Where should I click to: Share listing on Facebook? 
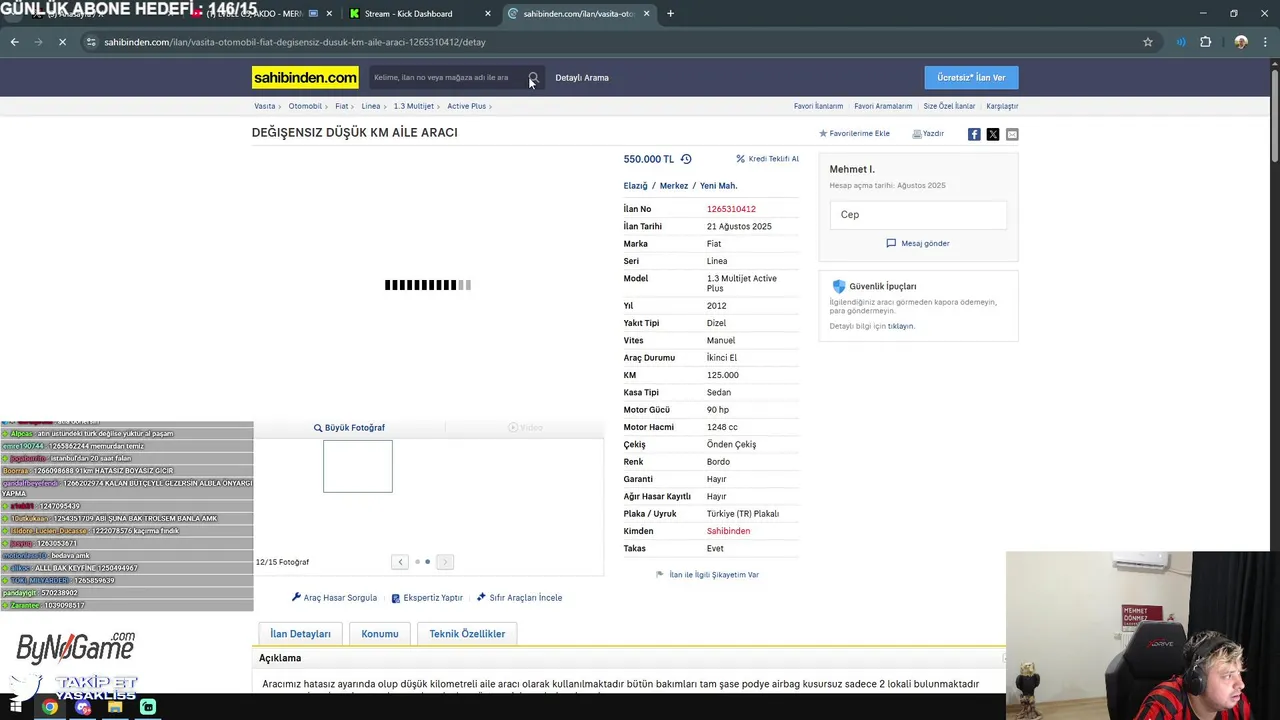(x=974, y=134)
